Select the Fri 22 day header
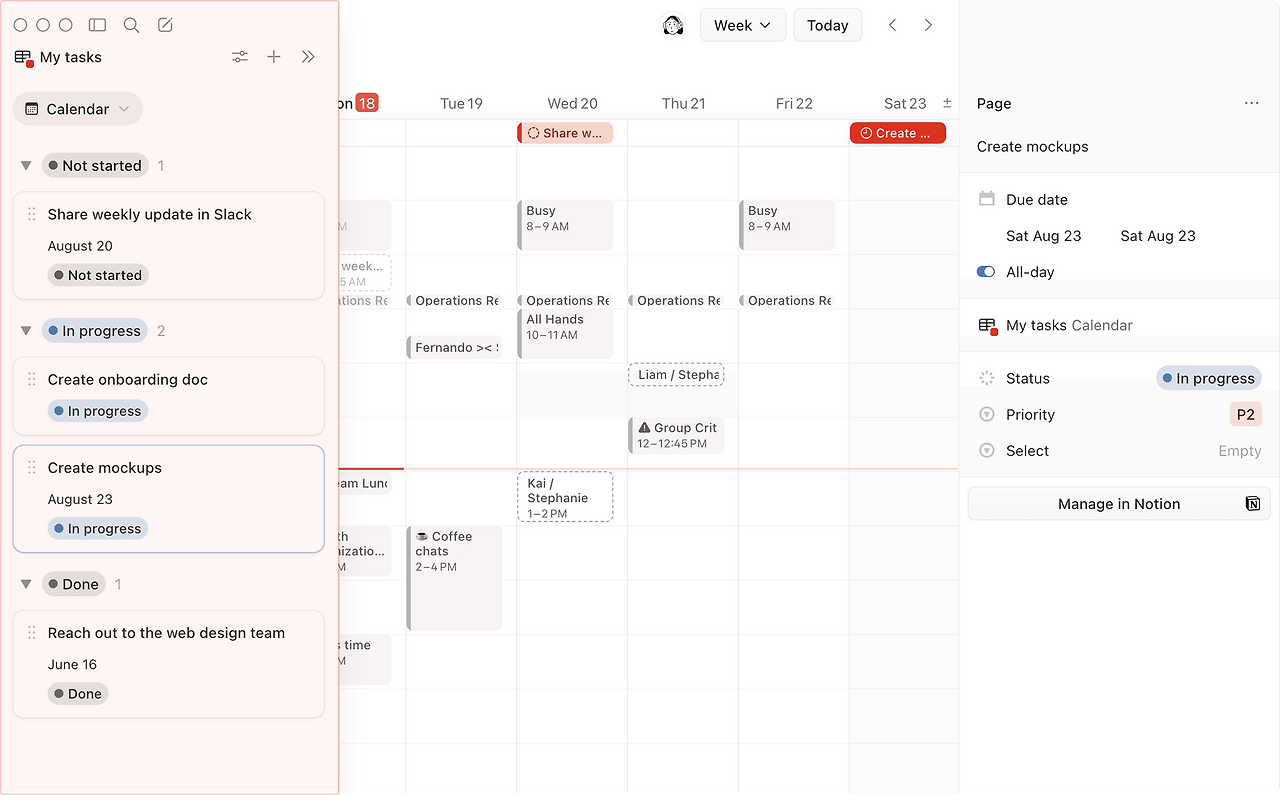1280x795 pixels. (794, 103)
